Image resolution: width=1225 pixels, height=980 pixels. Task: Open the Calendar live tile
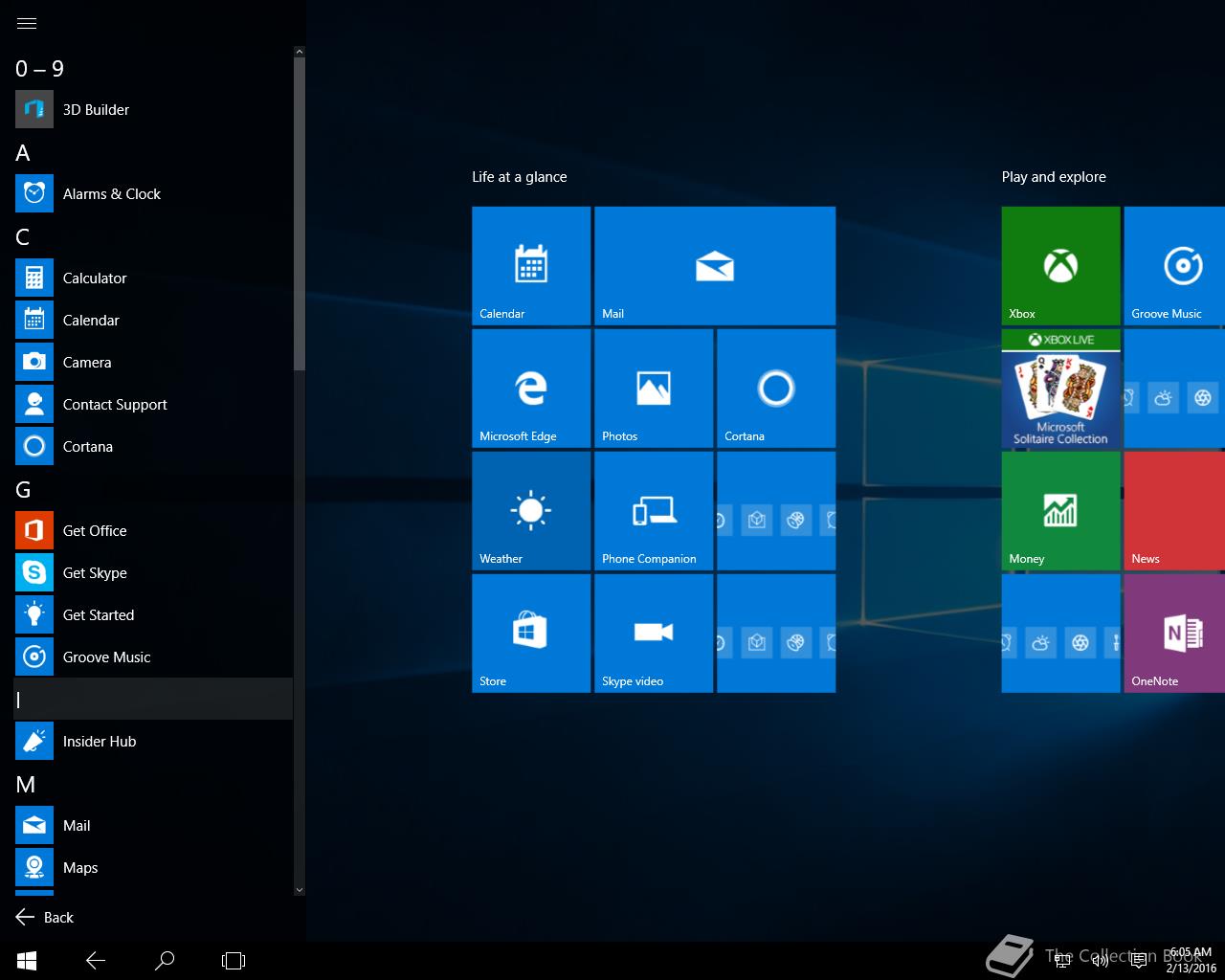[x=531, y=266]
